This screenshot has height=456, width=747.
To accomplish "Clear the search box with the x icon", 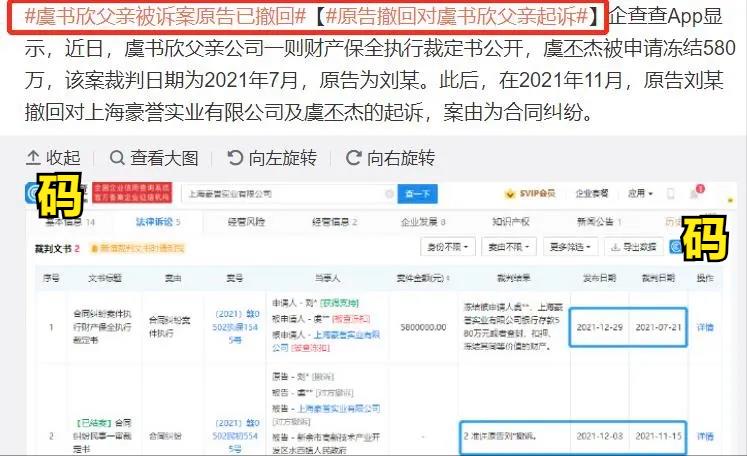I will tap(389, 194).
